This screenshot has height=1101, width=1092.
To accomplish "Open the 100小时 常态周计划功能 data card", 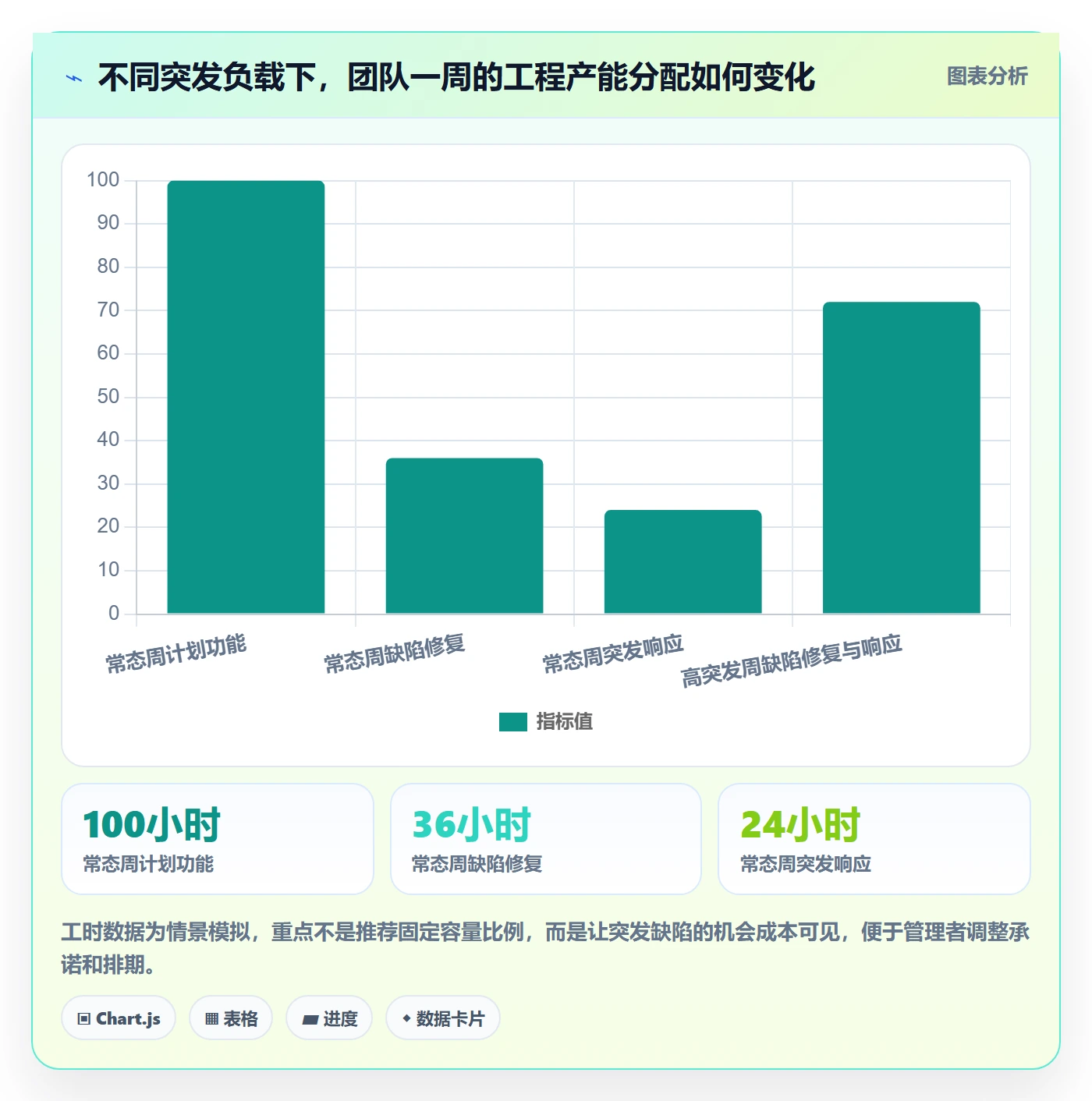I will 218,838.
